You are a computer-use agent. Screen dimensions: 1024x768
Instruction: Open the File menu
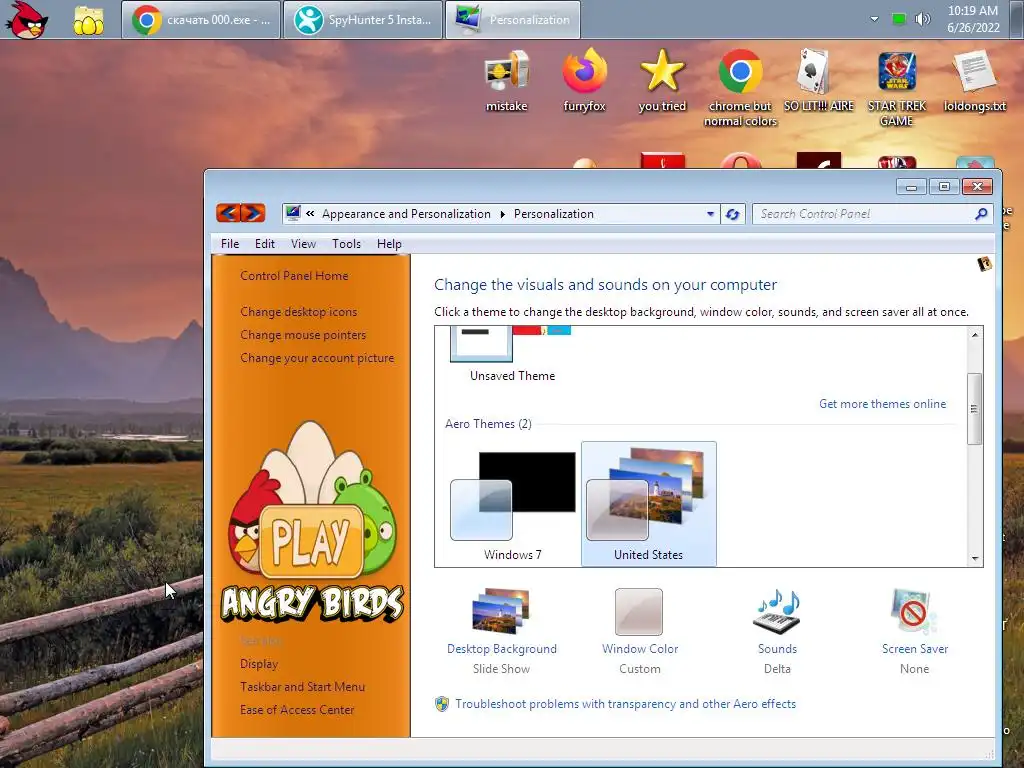click(x=230, y=244)
